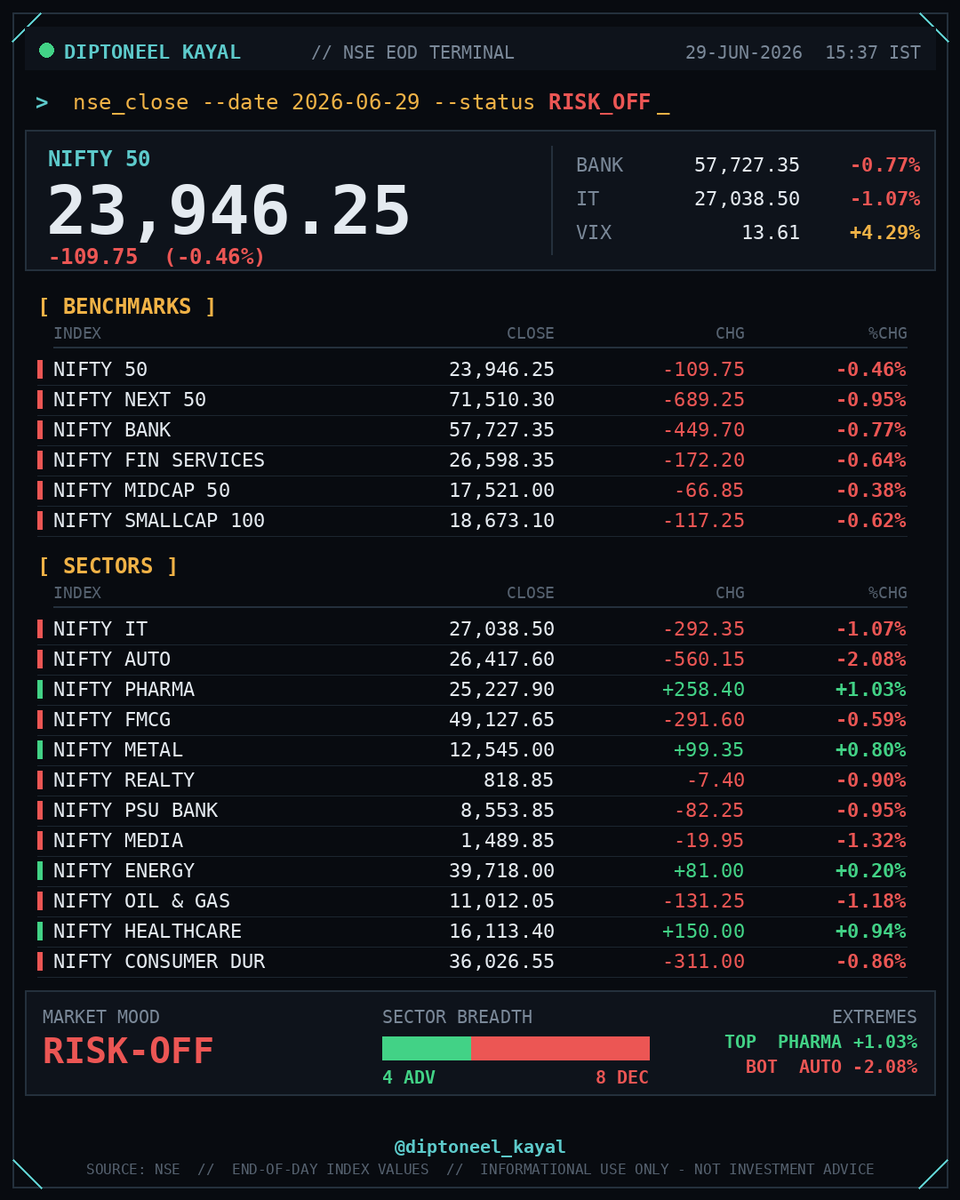
Task: Click the date 29-JUN-2026 in the header
Action: click(743, 52)
